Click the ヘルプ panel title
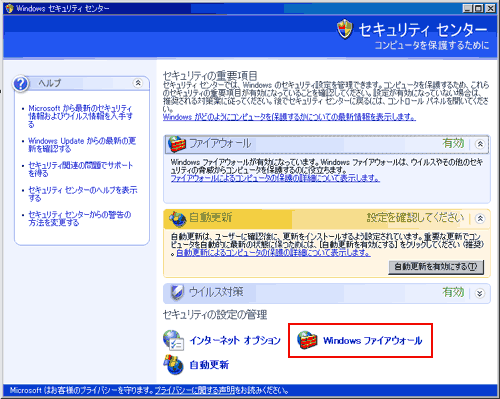500x399 pixels. (49, 83)
